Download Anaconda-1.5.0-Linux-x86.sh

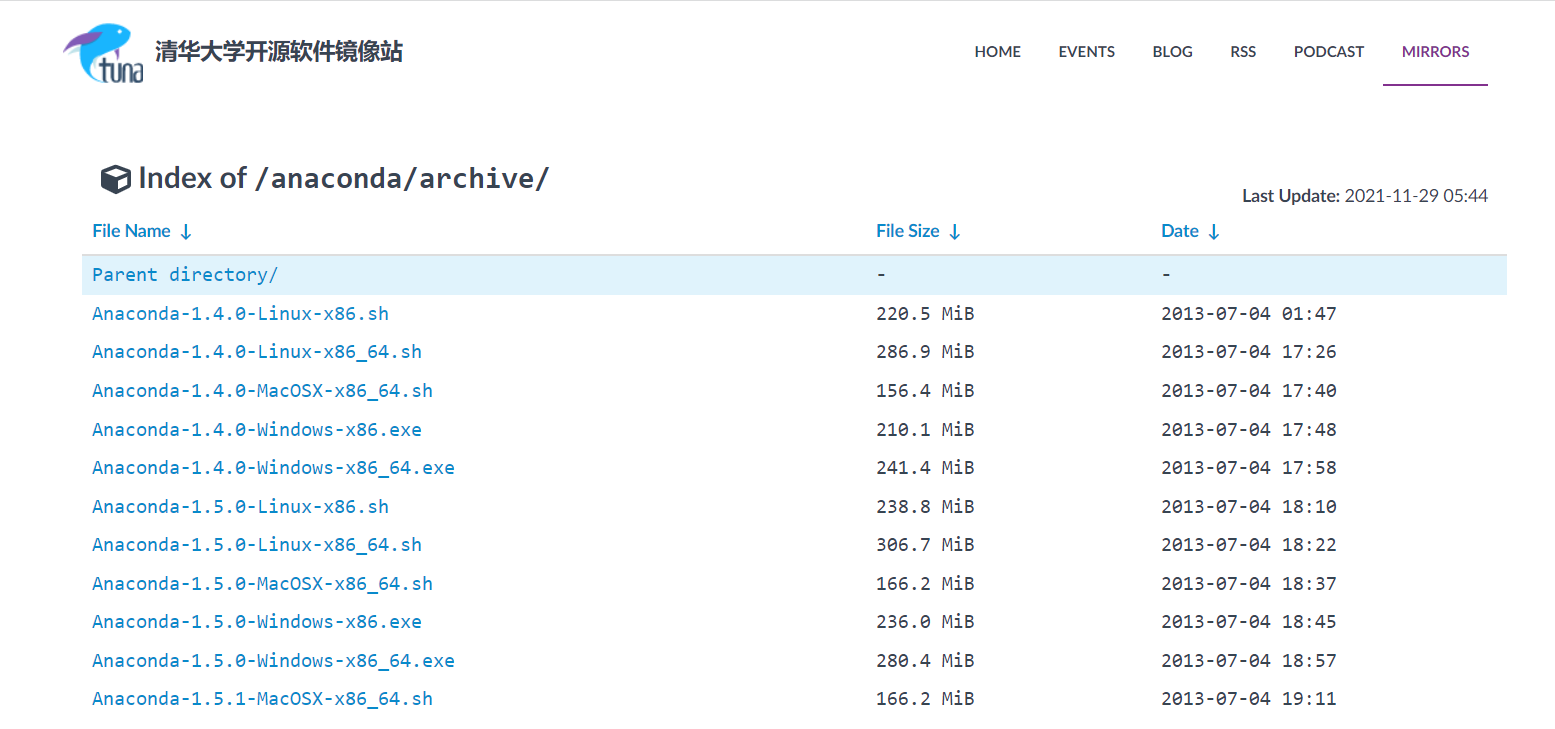(x=240, y=506)
